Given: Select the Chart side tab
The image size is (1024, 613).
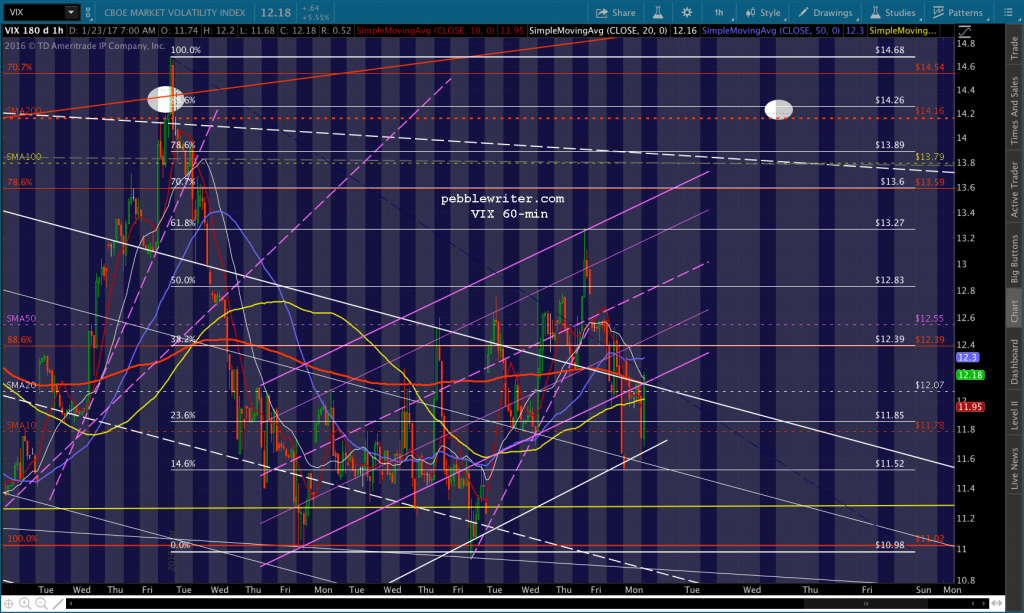Looking at the screenshot, I should point(1014,311).
